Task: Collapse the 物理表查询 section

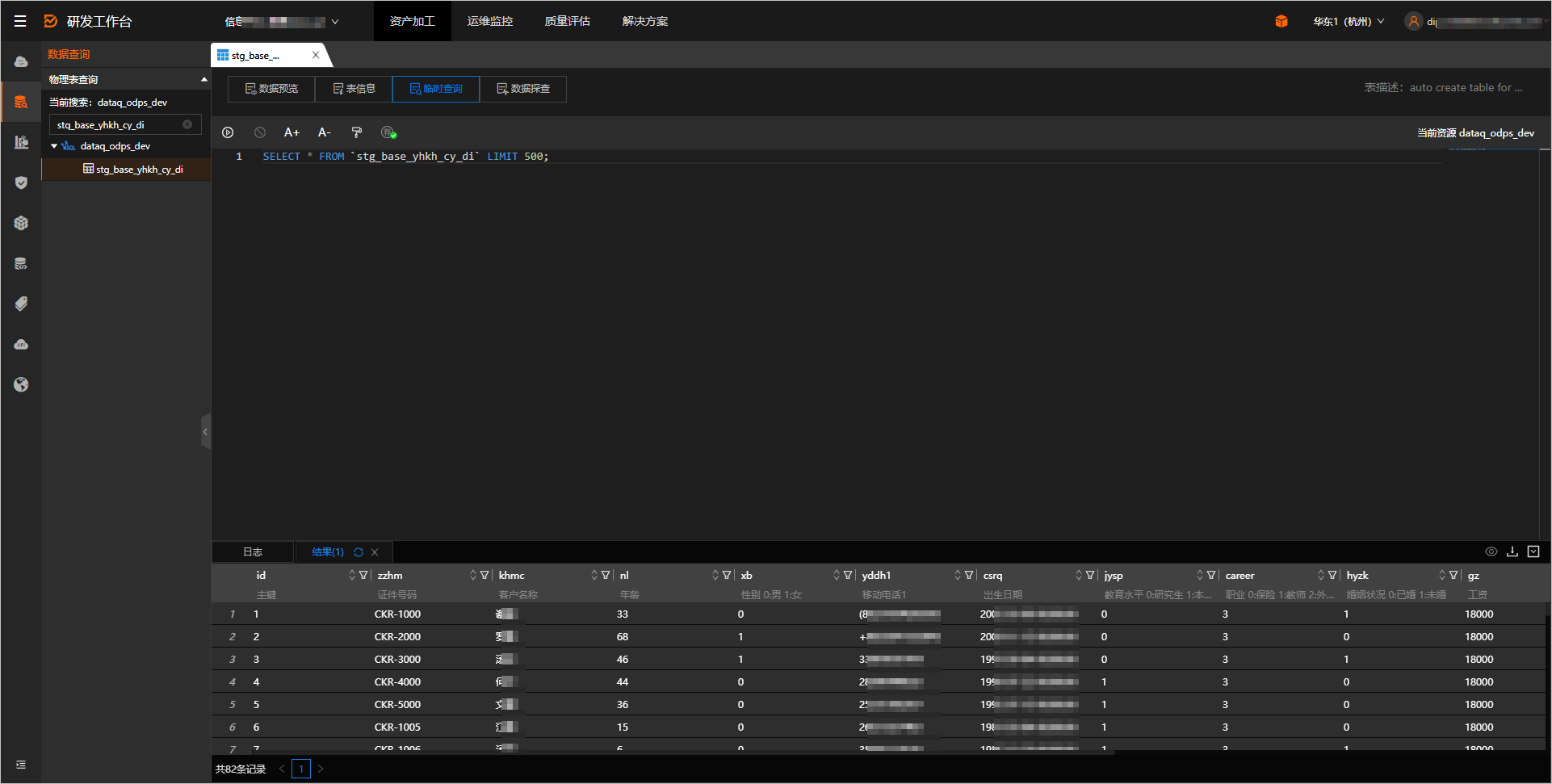Action: [204, 79]
